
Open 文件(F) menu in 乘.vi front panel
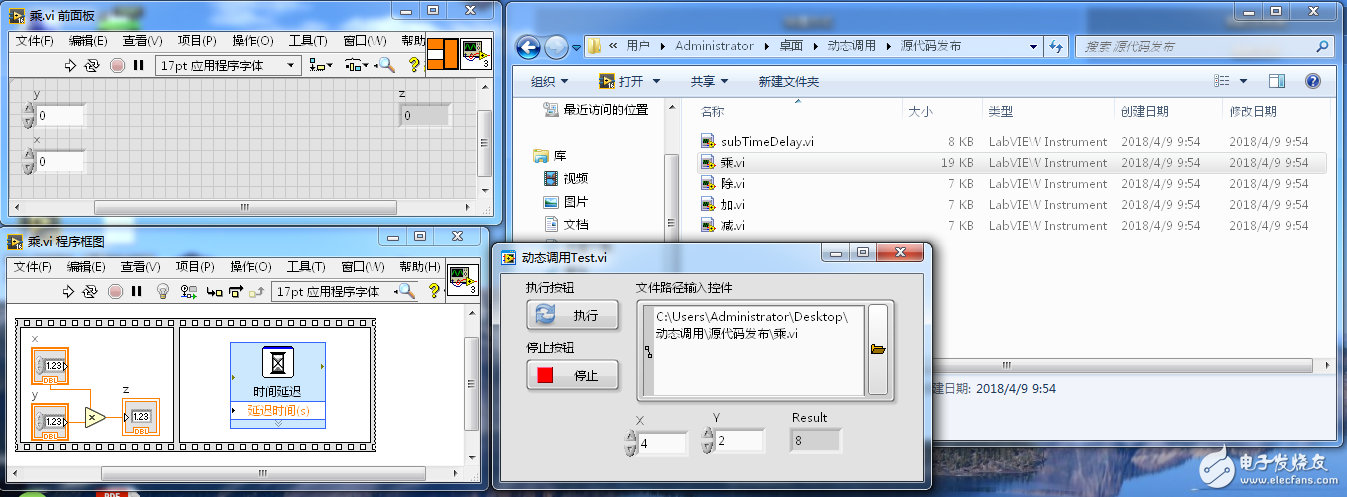[34, 41]
